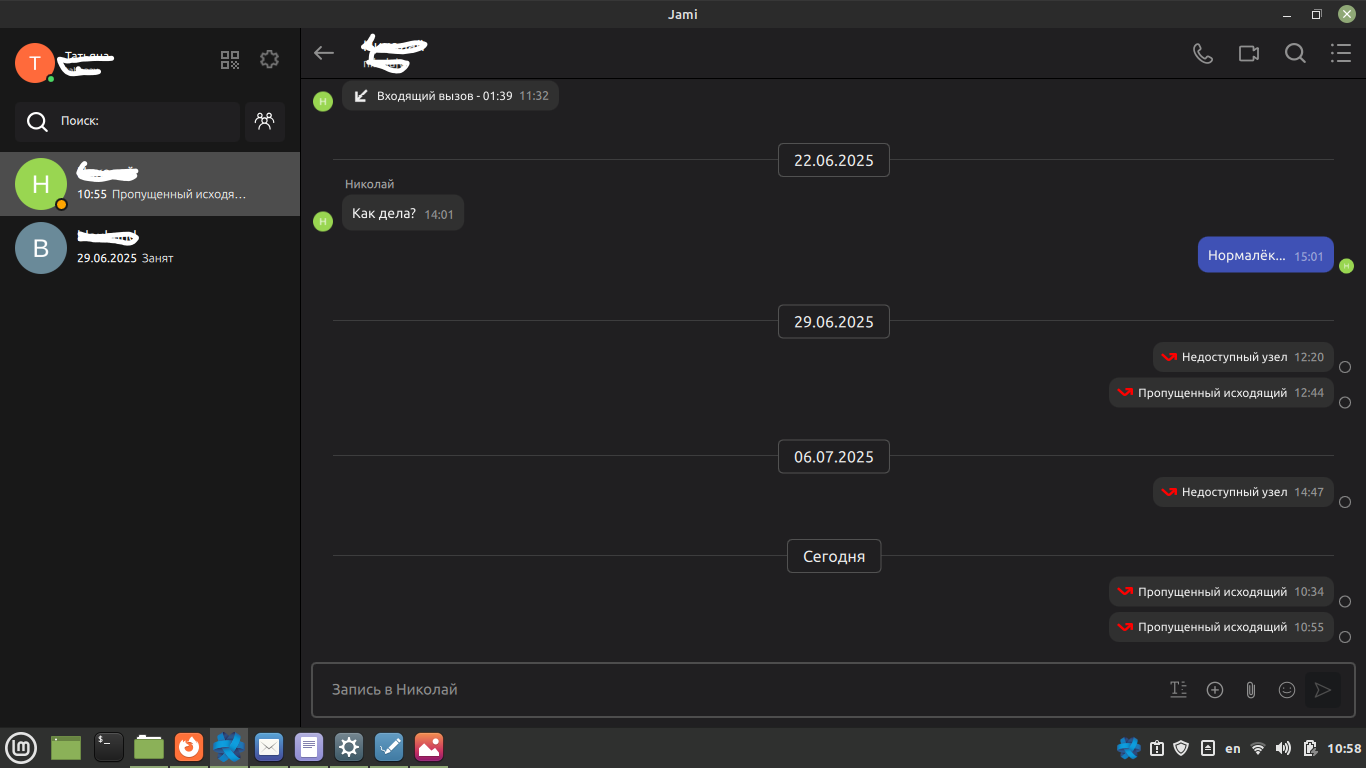The image size is (1366, 768).
Task: Click the Jami tray icon
Action: (1129, 748)
